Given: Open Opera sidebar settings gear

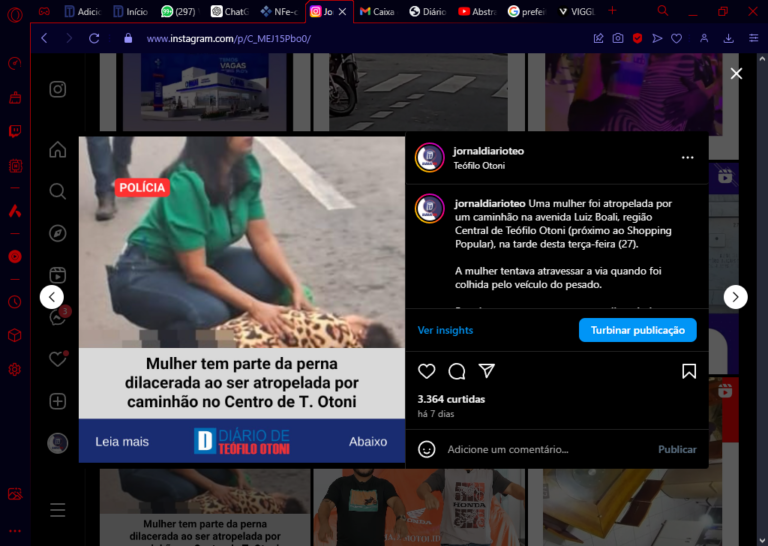Looking at the screenshot, I should tap(15, 369).
